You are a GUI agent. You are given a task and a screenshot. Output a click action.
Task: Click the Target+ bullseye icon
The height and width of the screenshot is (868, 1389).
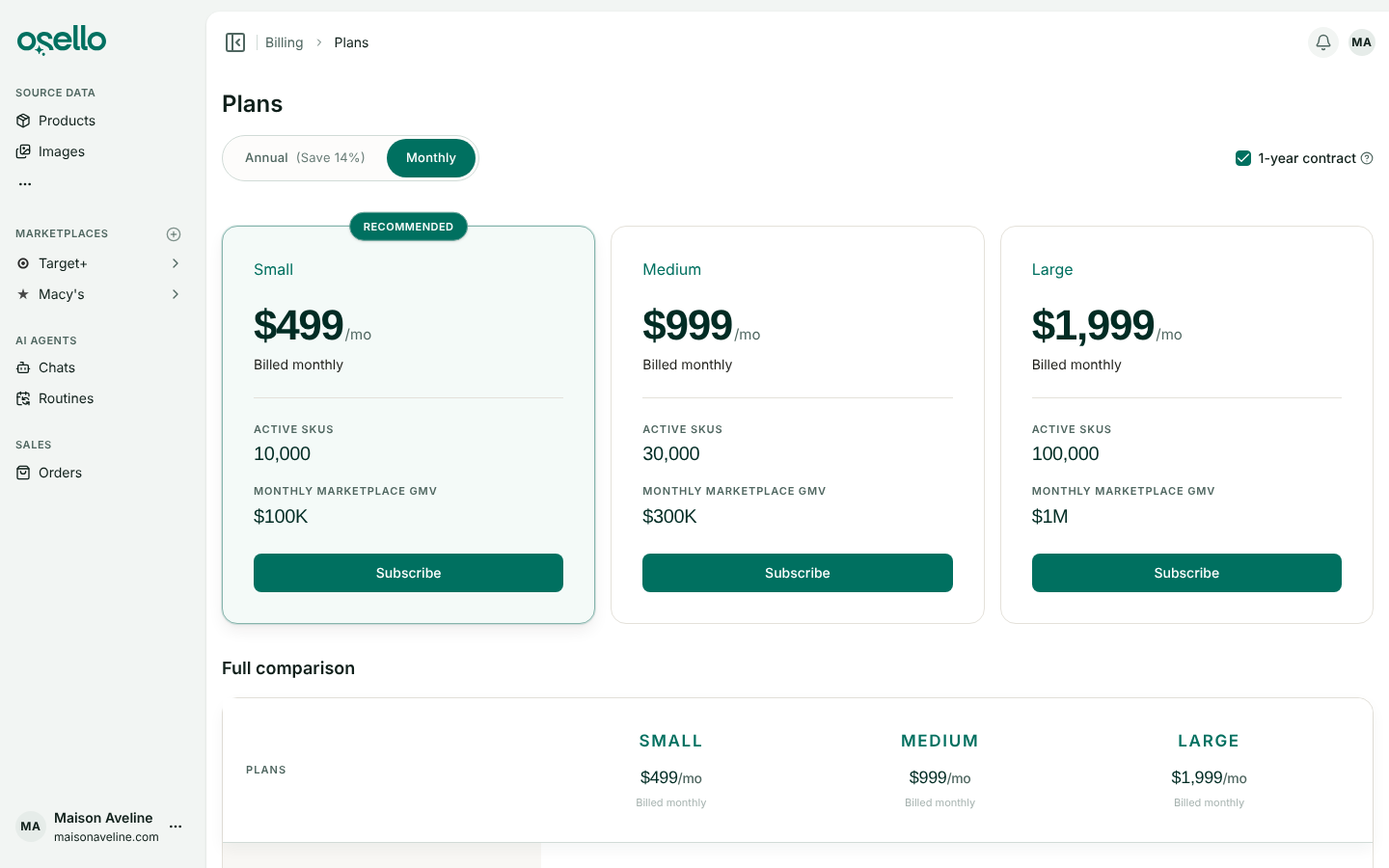[23, 263]
